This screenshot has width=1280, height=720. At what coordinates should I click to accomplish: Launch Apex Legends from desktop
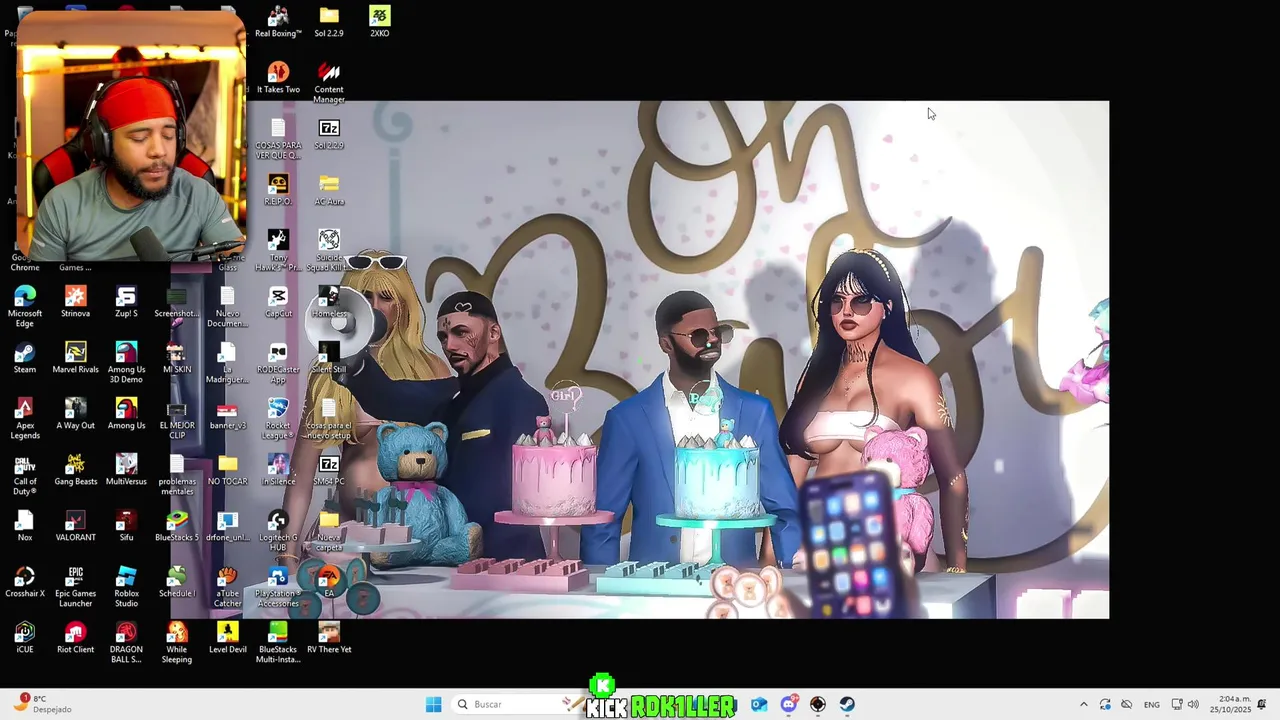pyautogui.click(x=25, y=418)
